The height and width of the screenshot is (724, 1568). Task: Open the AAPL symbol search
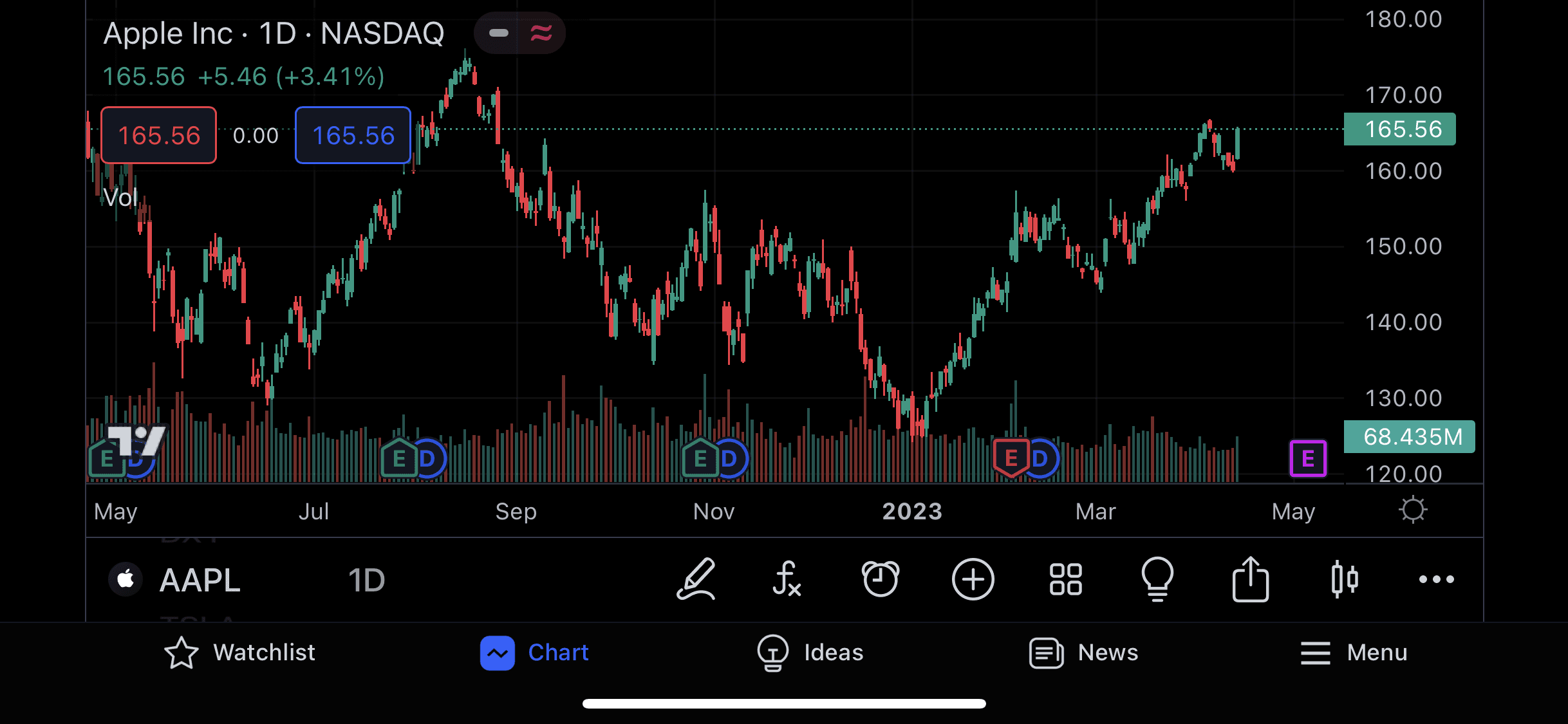click(200, 580)
